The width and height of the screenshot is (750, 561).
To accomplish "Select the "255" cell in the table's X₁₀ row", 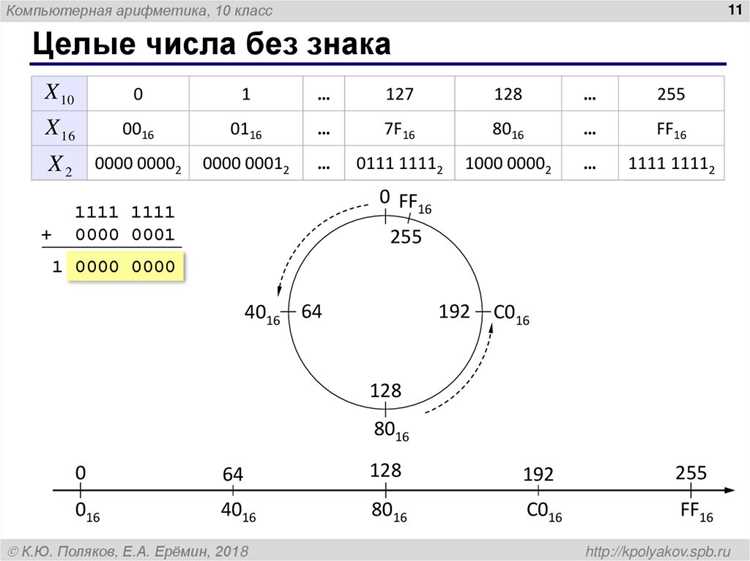I will (x=671, y=93).
